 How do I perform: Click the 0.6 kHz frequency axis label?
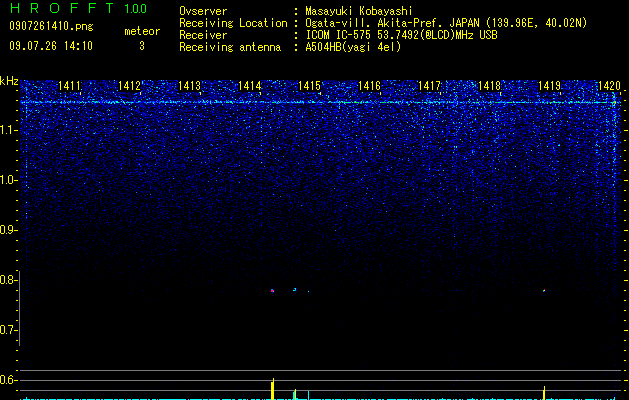(8, 380)
